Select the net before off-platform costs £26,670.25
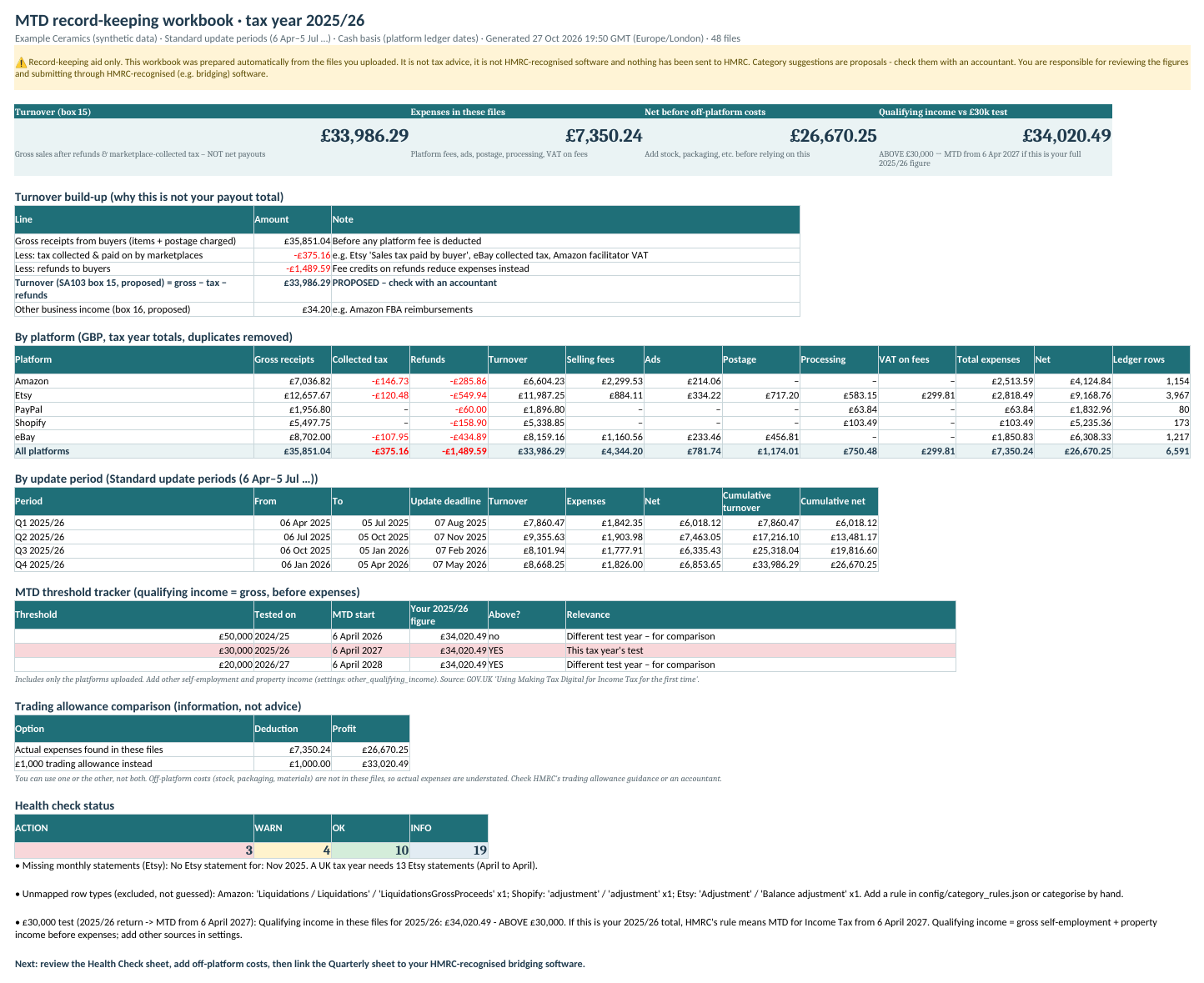Viewport: 1204px width, 983px height. point(833,135)
